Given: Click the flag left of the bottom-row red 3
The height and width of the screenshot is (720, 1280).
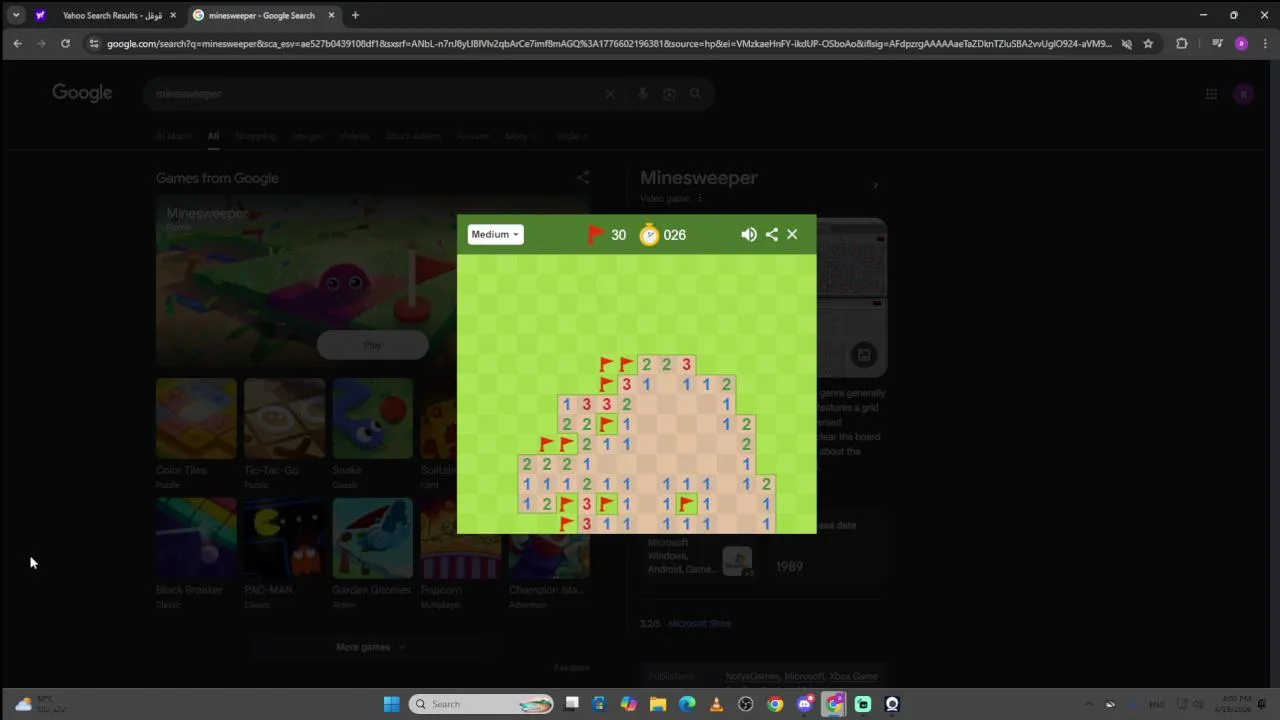Looking at the screenshot, I should 567,523.
